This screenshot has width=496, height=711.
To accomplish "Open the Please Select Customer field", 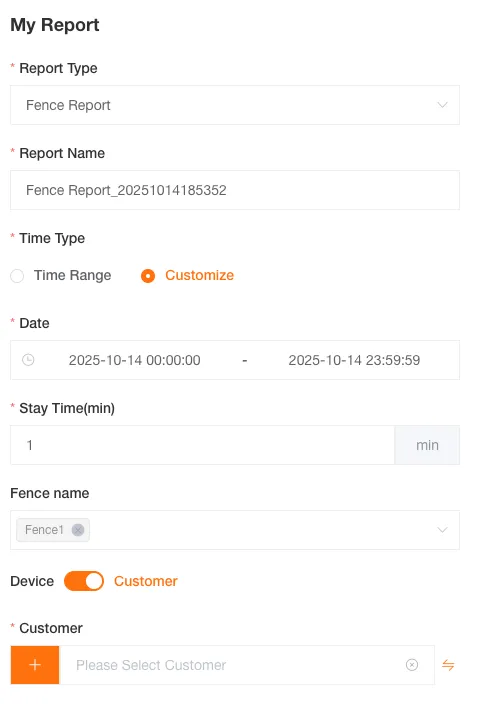I will pyautogui.click(x=247, y=665).
